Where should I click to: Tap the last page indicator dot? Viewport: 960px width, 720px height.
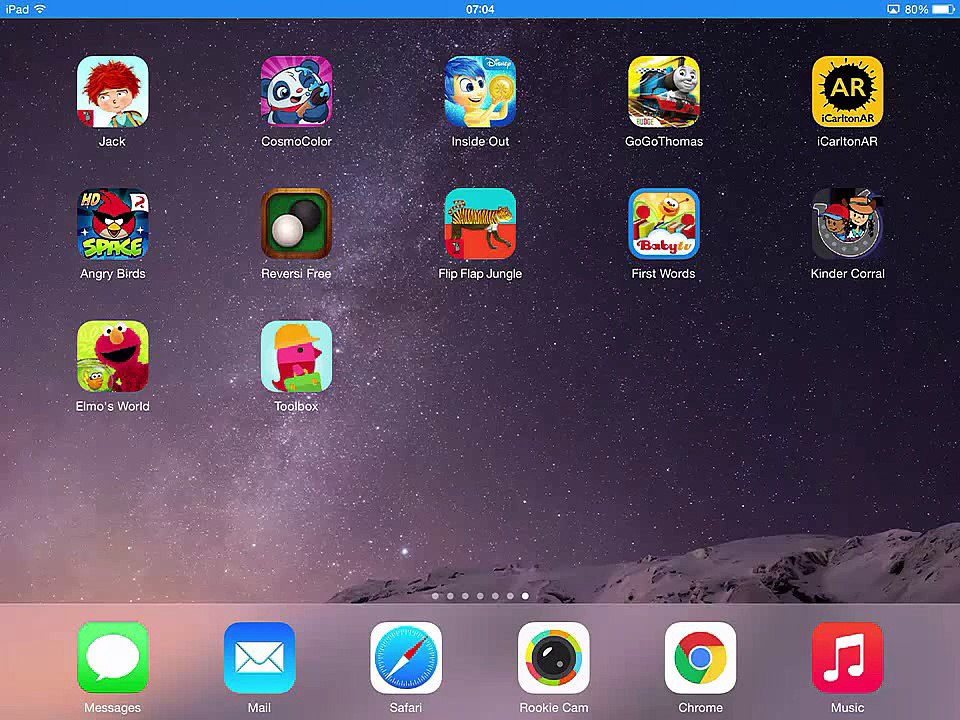click(525, 596)
